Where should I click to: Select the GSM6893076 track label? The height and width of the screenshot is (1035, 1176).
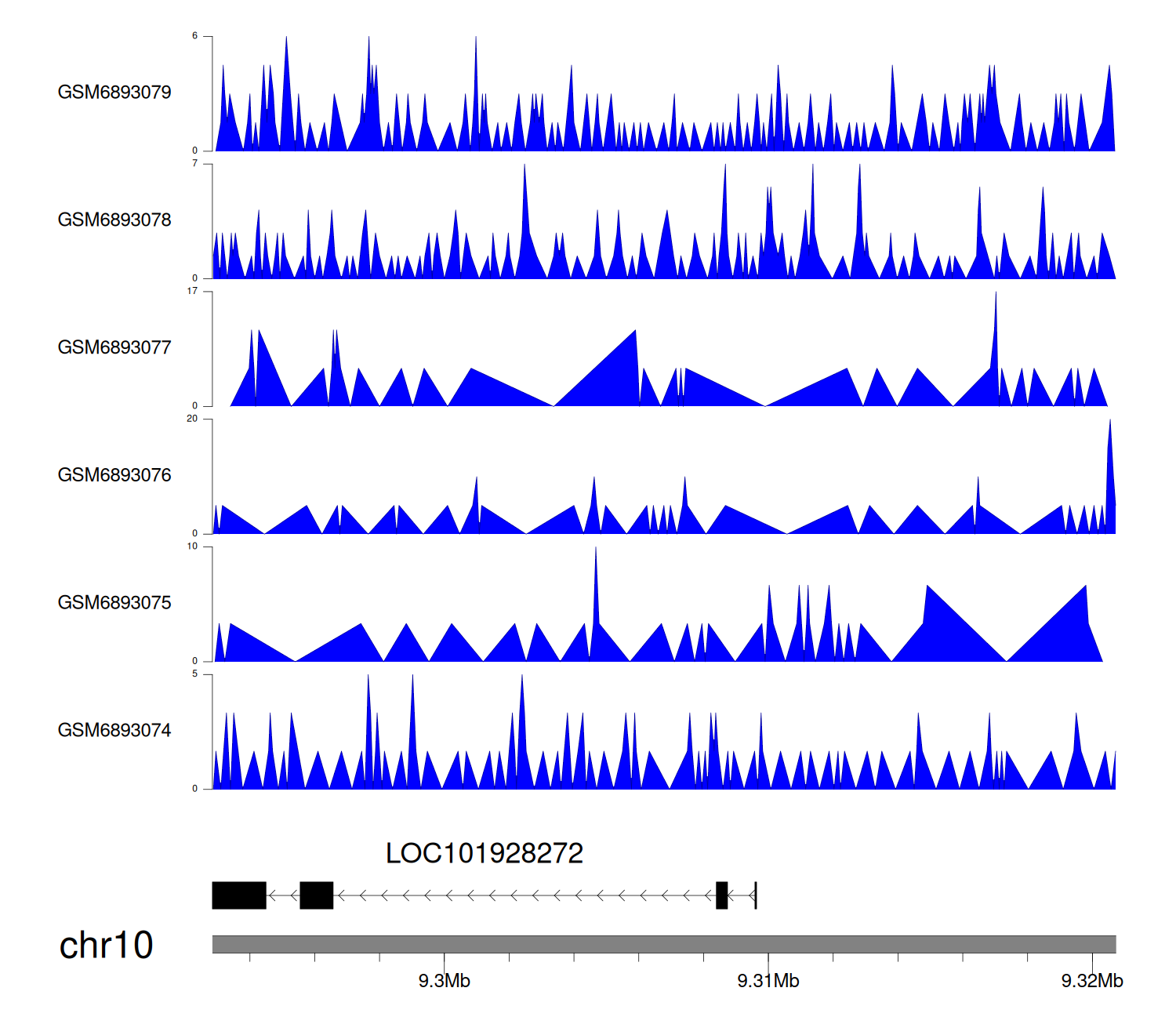pyautogui.click(x=114, y=476)
